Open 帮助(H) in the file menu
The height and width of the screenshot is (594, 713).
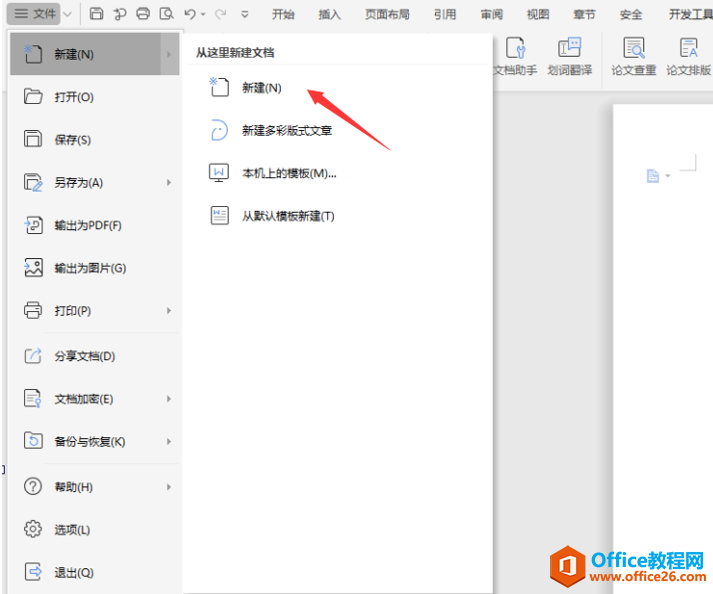click(x=95, y=487)
